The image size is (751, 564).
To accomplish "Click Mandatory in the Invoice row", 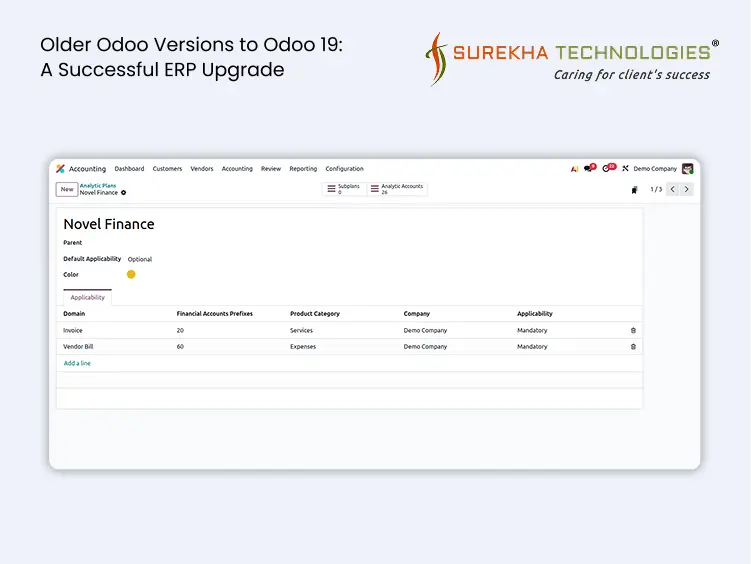I will pos(532,330).
